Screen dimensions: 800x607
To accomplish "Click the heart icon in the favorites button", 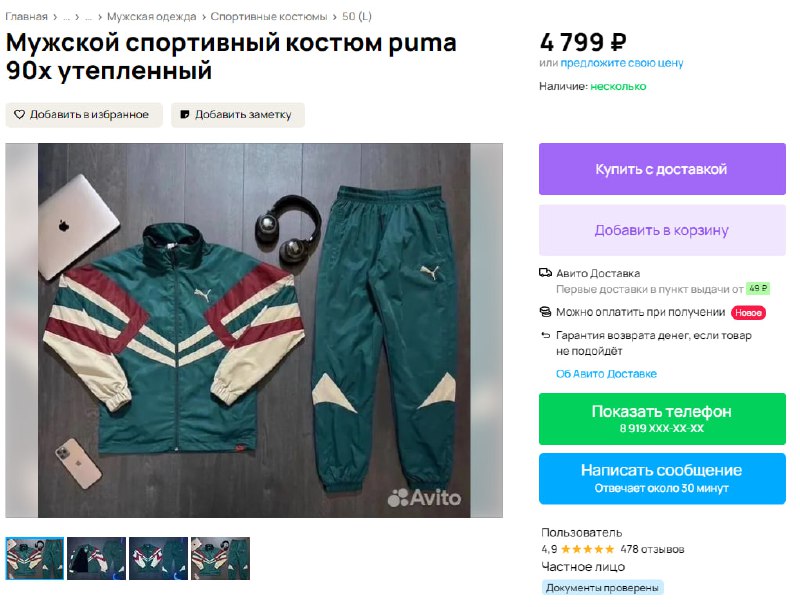I will coord(19,115).
